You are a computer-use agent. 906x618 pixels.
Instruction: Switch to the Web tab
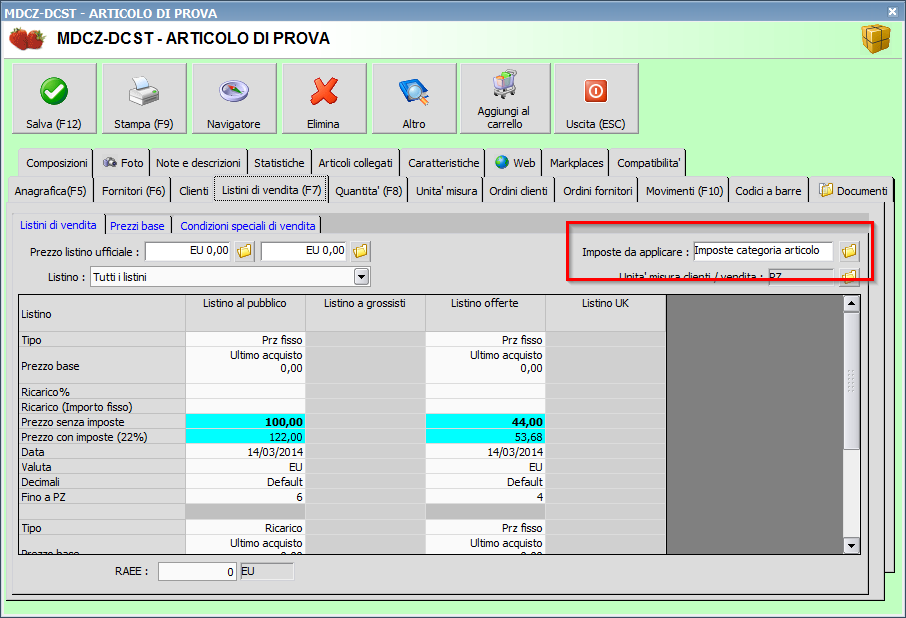coord(515,163)
